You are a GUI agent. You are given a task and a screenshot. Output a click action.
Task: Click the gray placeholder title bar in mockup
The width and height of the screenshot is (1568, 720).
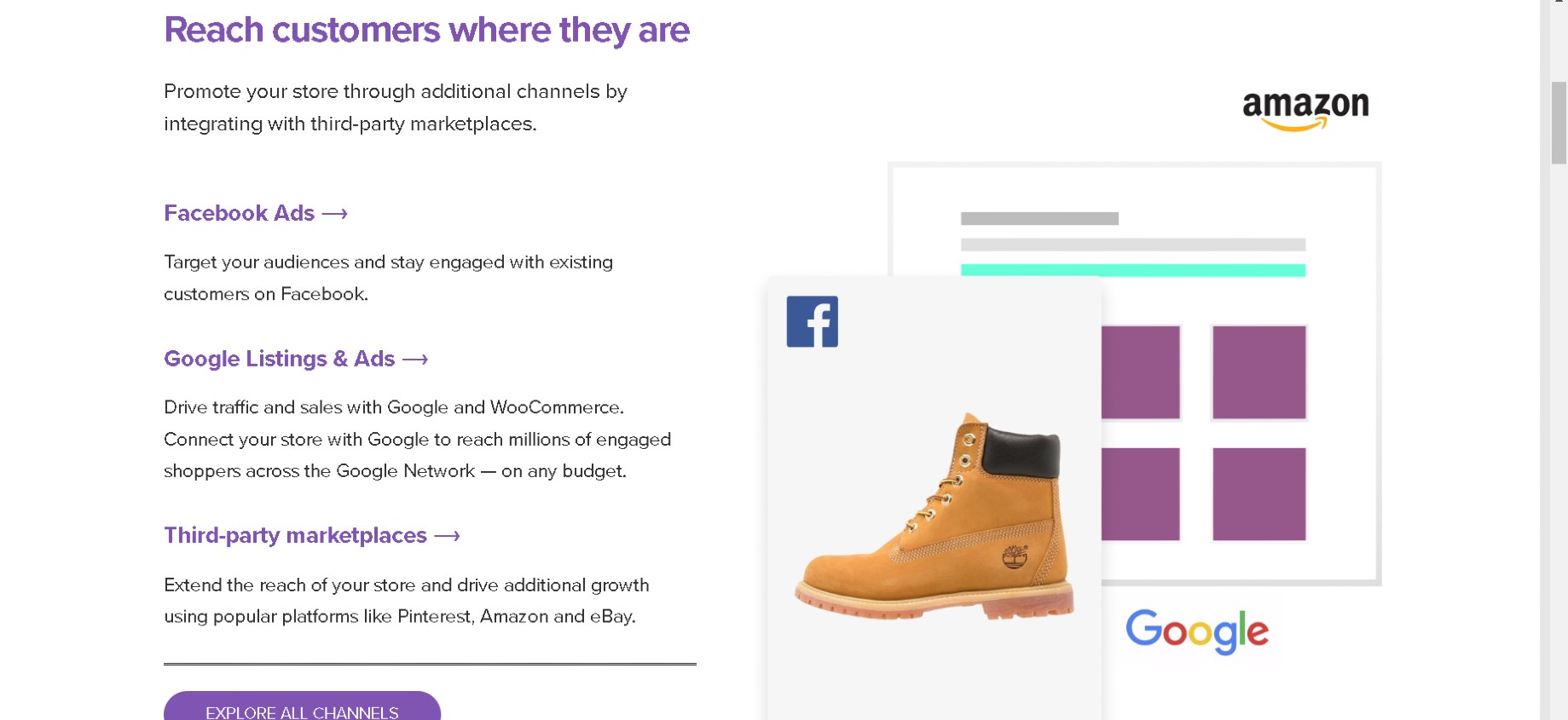(1039, 217)
